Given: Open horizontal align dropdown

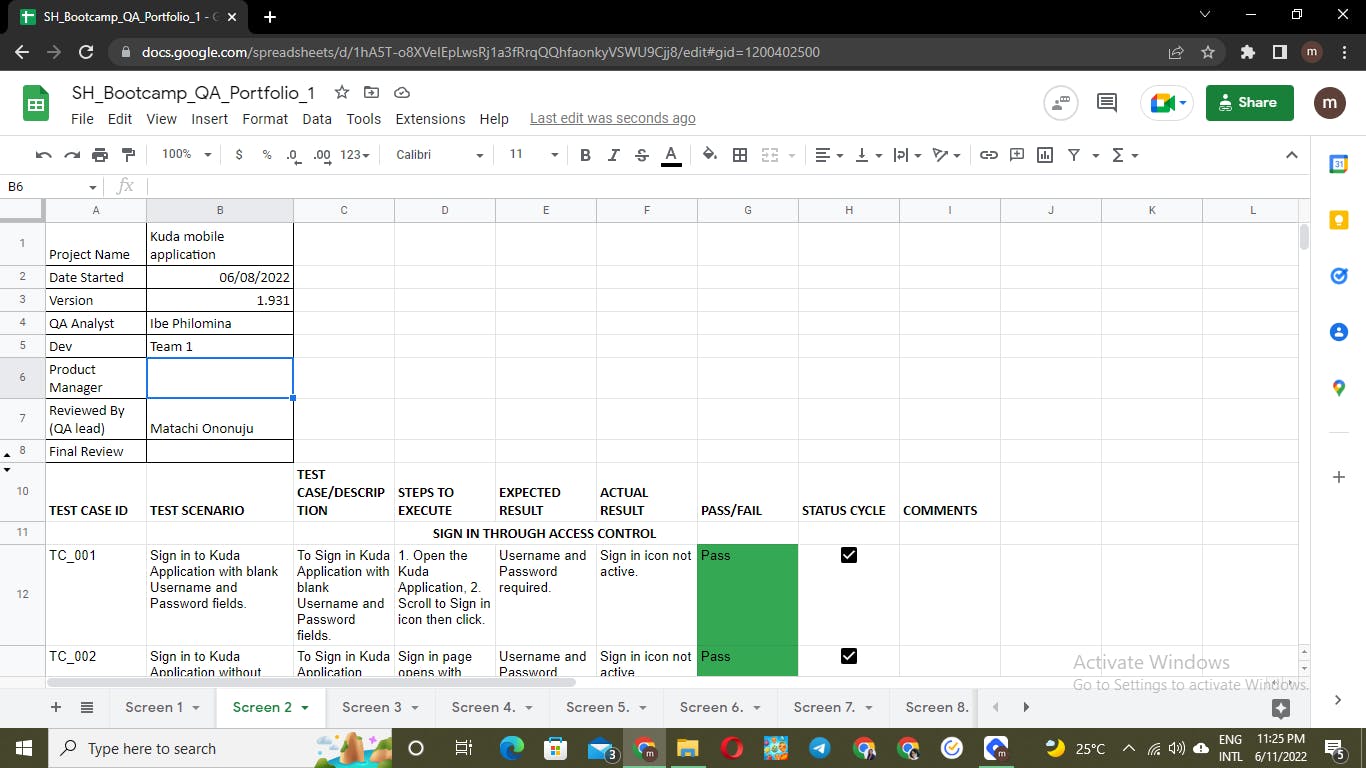Looking at the screenshot, I should pyautogui.click(x=829, y=155).
